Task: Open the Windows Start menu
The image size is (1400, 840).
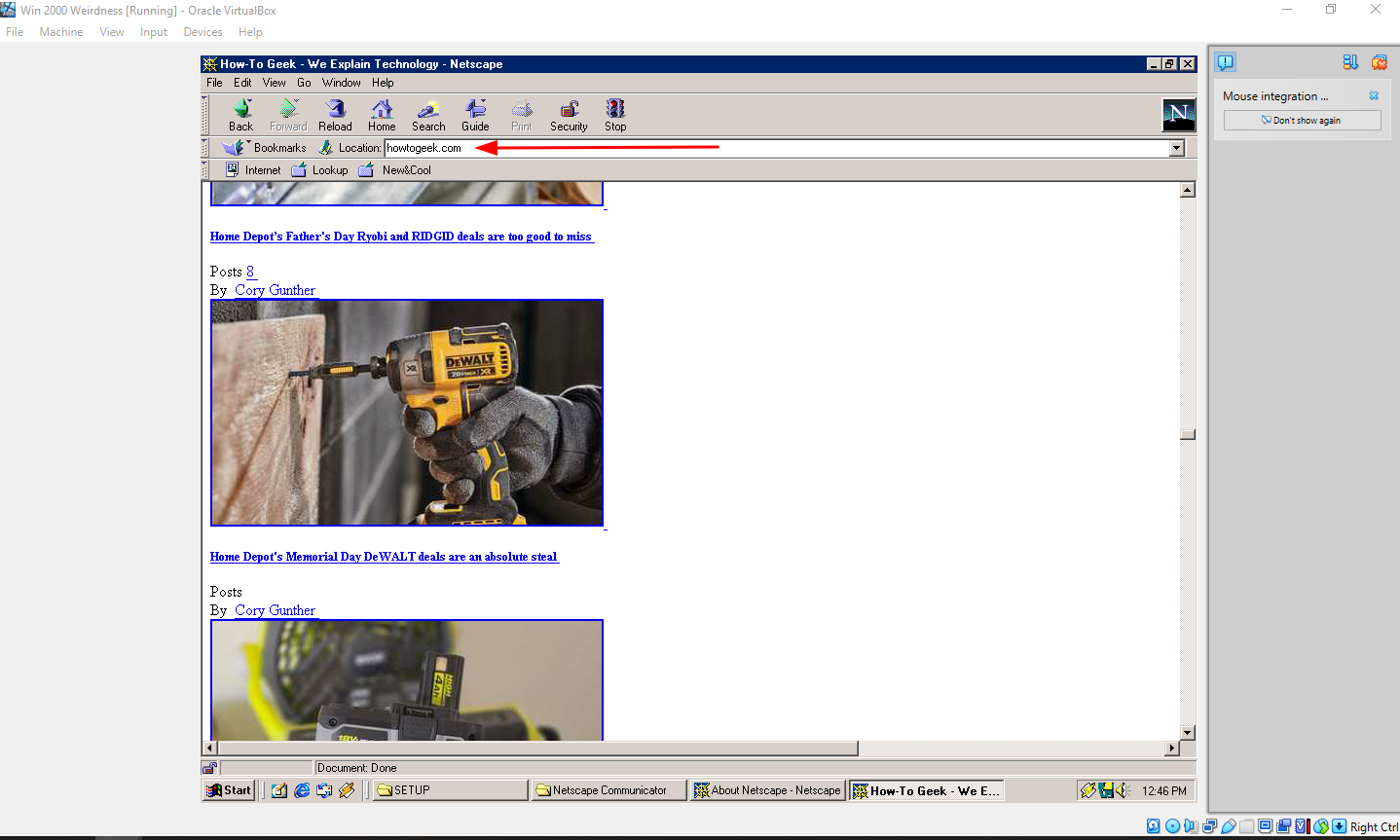Action: (x=229, y=790)
